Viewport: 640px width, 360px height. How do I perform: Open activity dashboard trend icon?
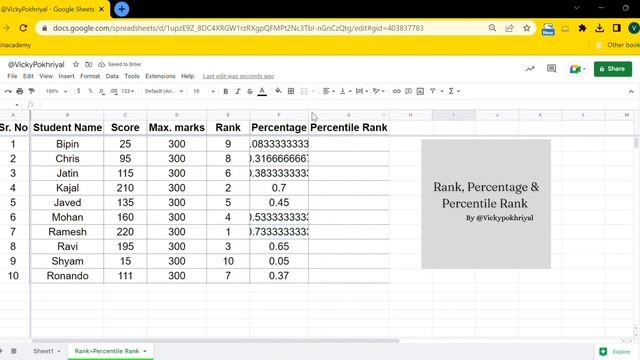[530, 69]
